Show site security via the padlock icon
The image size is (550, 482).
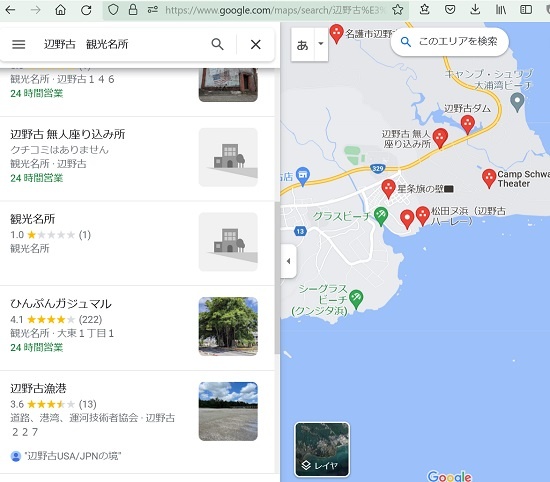(x=133, y=9)
